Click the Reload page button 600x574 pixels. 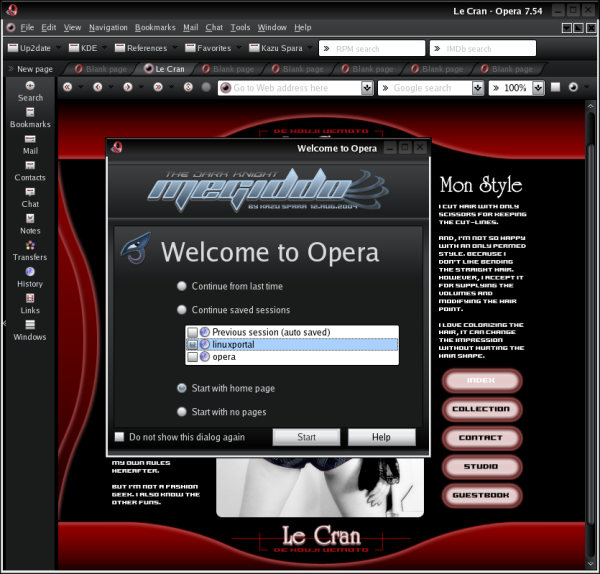(188, 87)
